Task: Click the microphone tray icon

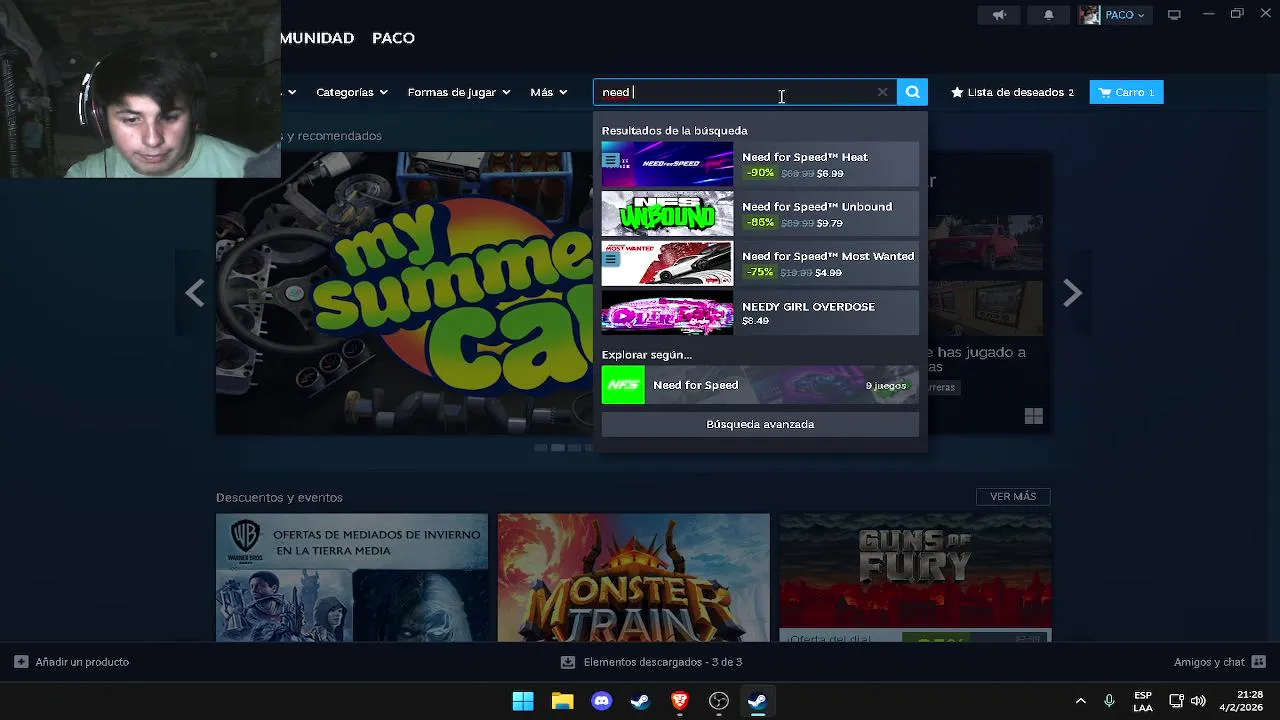Action: [1109, 701]
